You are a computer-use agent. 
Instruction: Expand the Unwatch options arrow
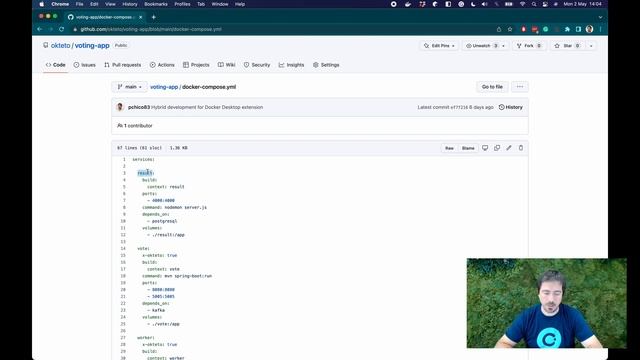(504, 46)
